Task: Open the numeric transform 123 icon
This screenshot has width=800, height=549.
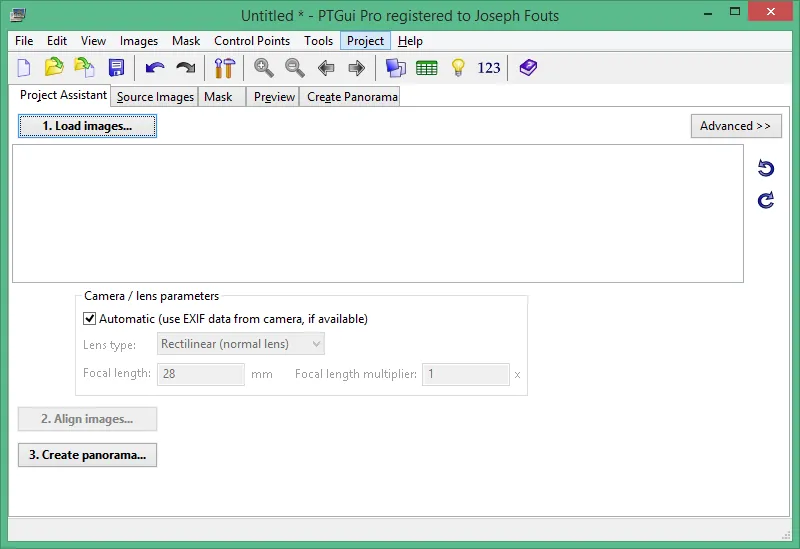Action: [488, 68]
